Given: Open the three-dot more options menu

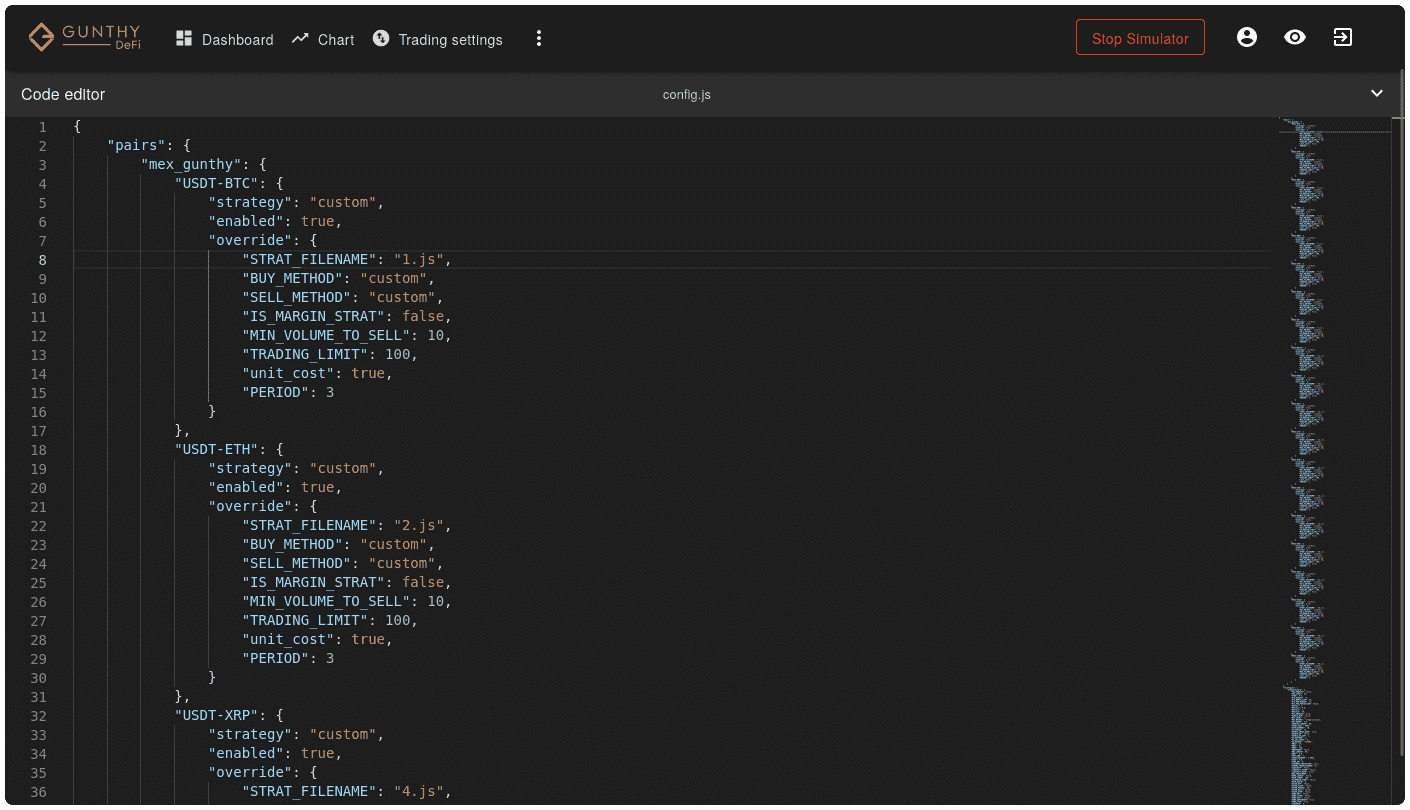Looking at the screenshot, I should [x=539, y=39].
